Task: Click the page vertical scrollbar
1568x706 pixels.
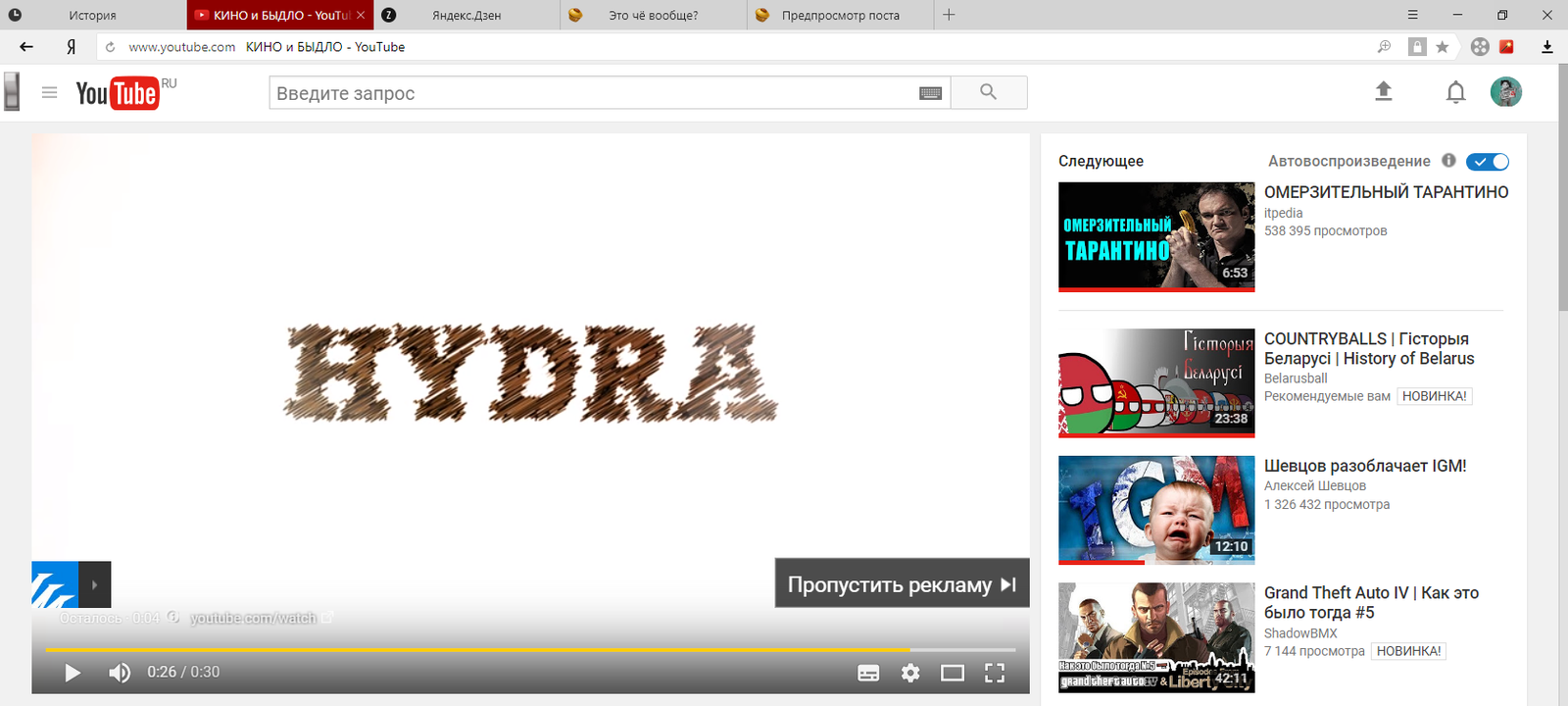Action: [x=1563, y=186]
